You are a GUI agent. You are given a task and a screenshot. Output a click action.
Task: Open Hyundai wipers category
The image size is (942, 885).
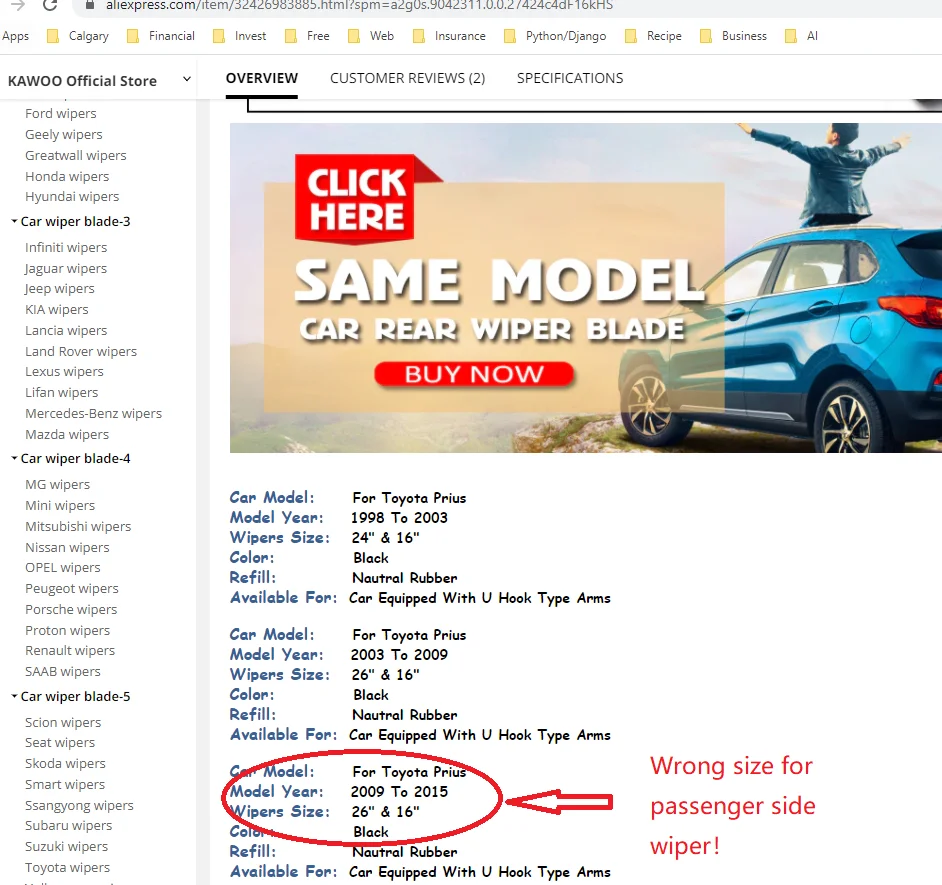click(x=72, y=196)
